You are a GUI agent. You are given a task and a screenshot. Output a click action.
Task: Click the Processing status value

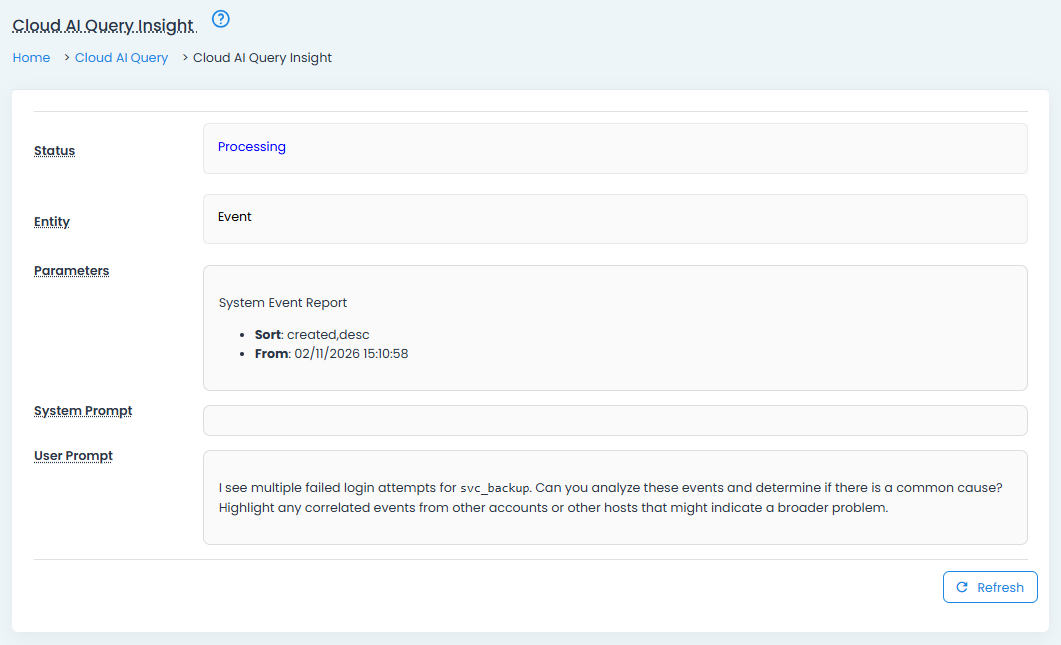[x=252, y=147]
